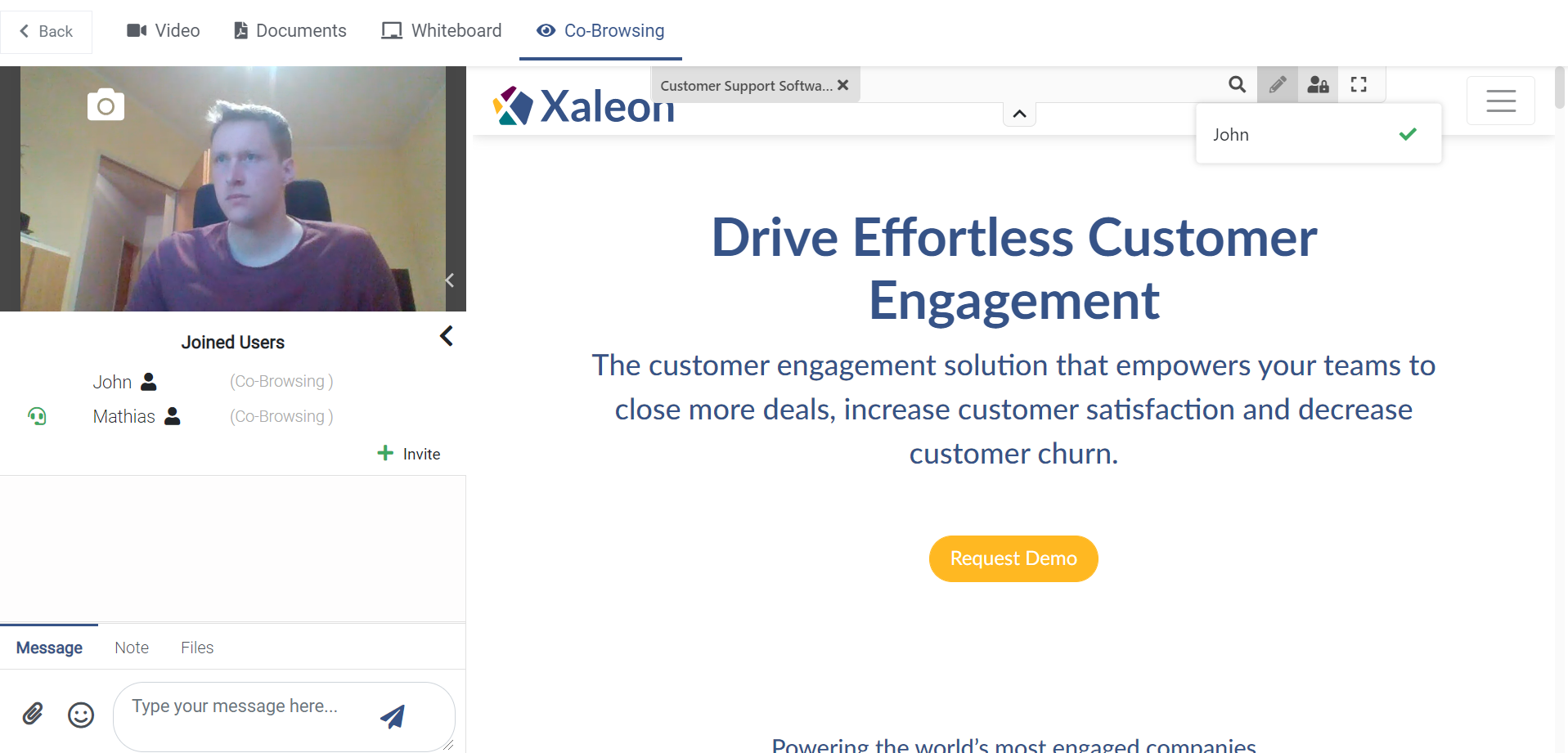Enter fullscreen co-browsing mode
Screen dimensions: 1568x753
coord(1359,84)
